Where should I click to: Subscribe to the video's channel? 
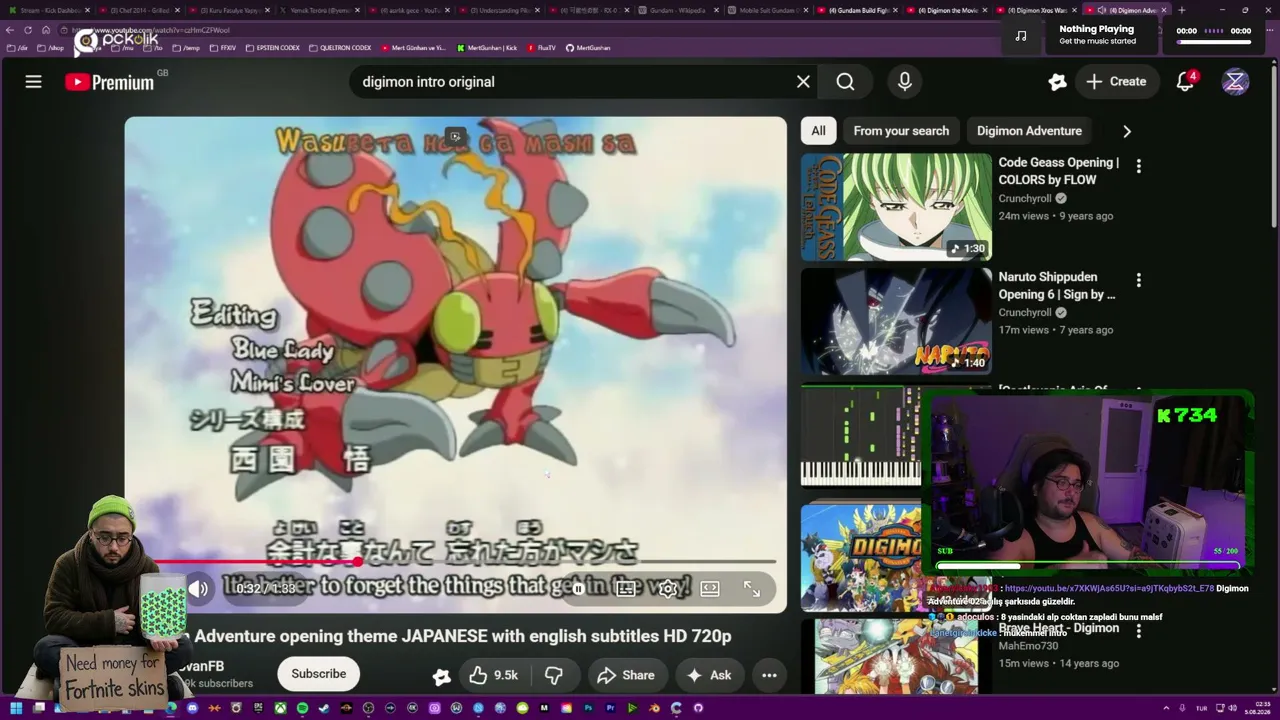(x=319, y=674)
